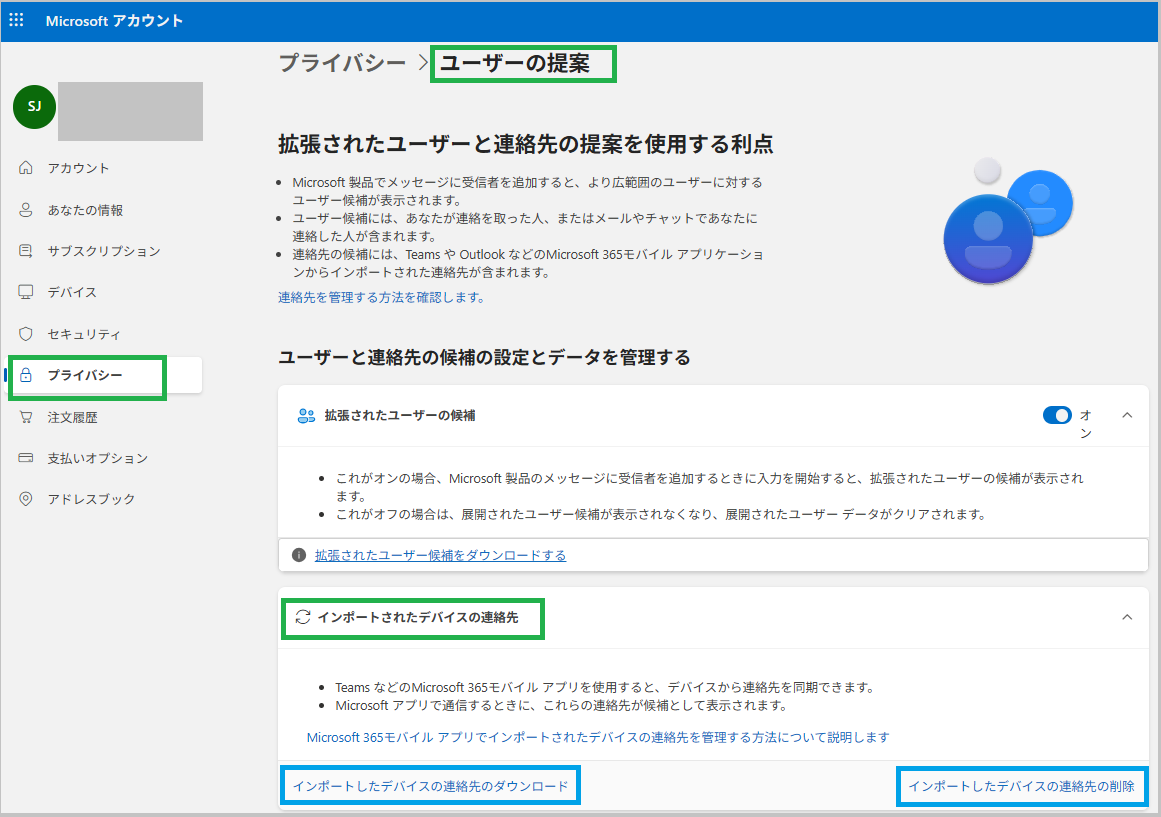Click the ユーザーの提案 breadcrumb title

tap(515, 63)
